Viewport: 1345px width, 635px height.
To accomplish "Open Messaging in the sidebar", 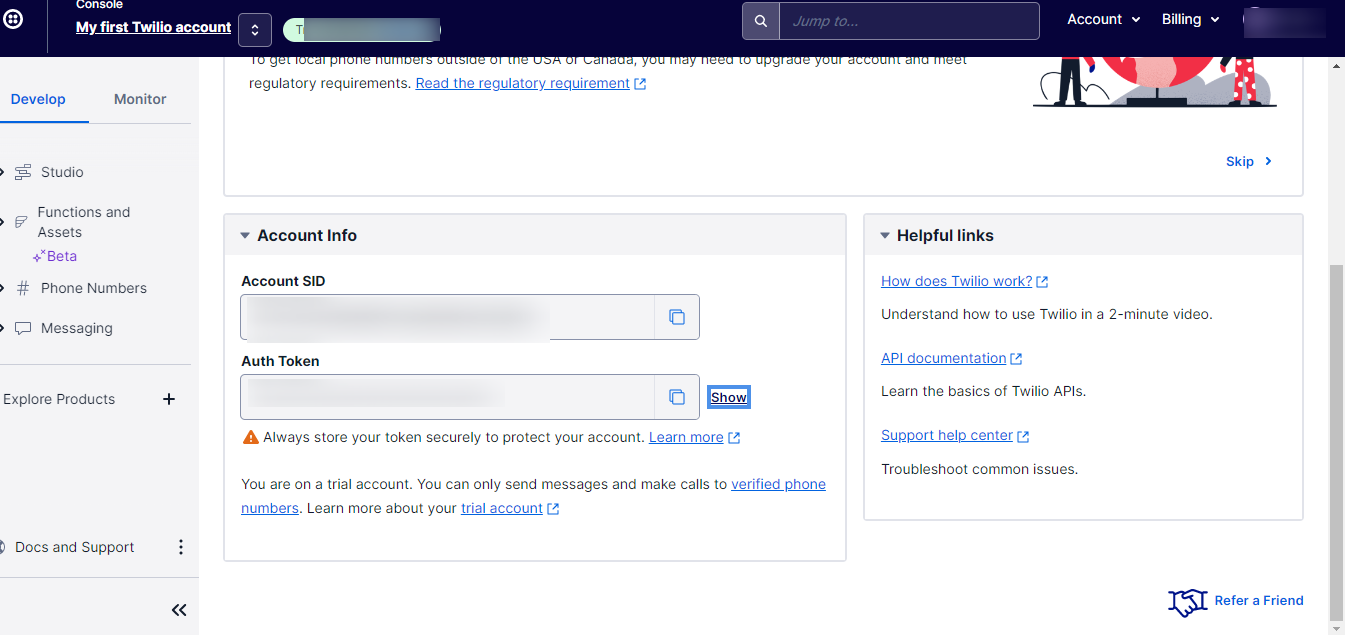I will [x=77, y=328].
